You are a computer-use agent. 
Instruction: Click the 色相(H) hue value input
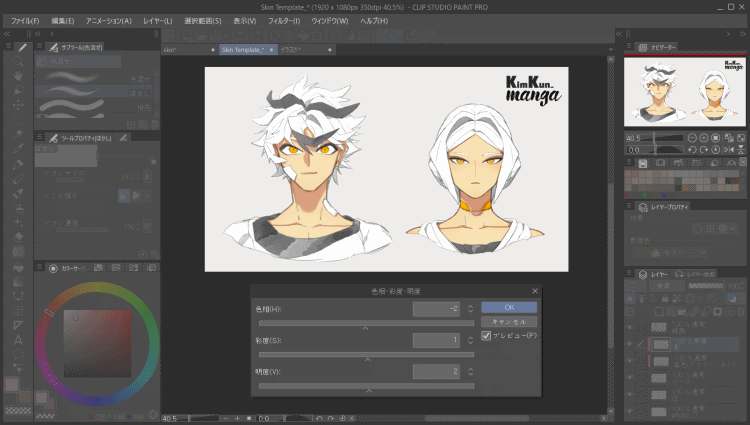[436, 309]
